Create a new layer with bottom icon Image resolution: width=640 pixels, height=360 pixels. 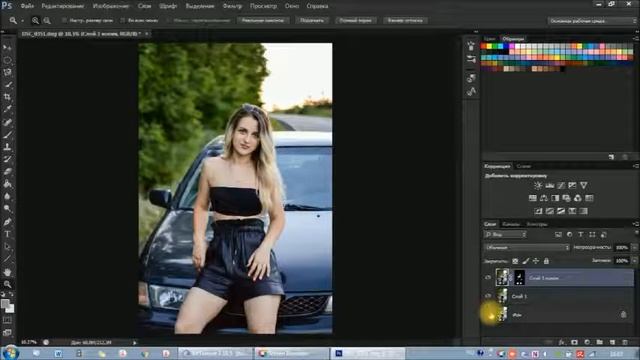click(612, 342)
